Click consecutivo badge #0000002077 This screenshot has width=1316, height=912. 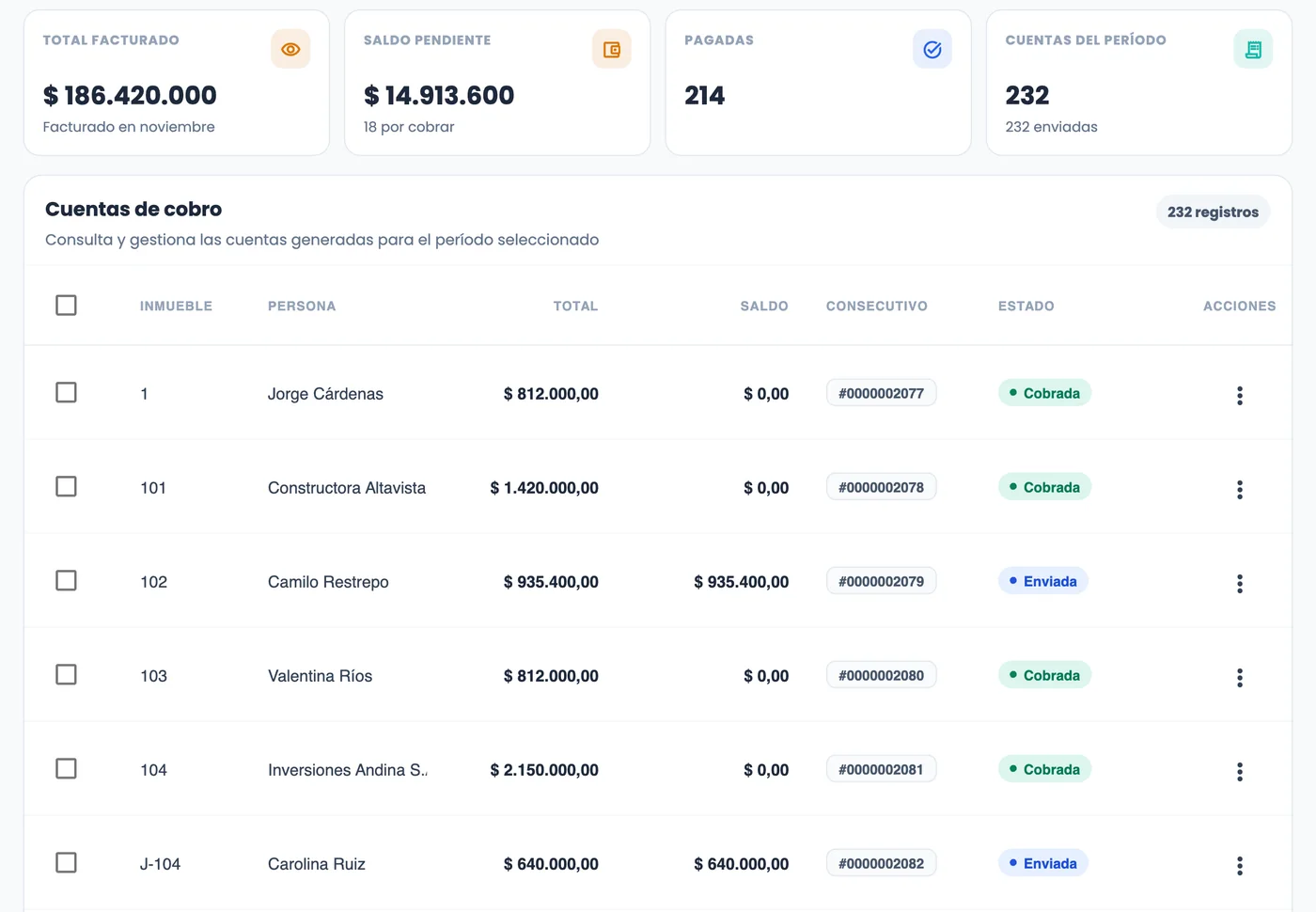pyautogui.click(x=882, y=393)
